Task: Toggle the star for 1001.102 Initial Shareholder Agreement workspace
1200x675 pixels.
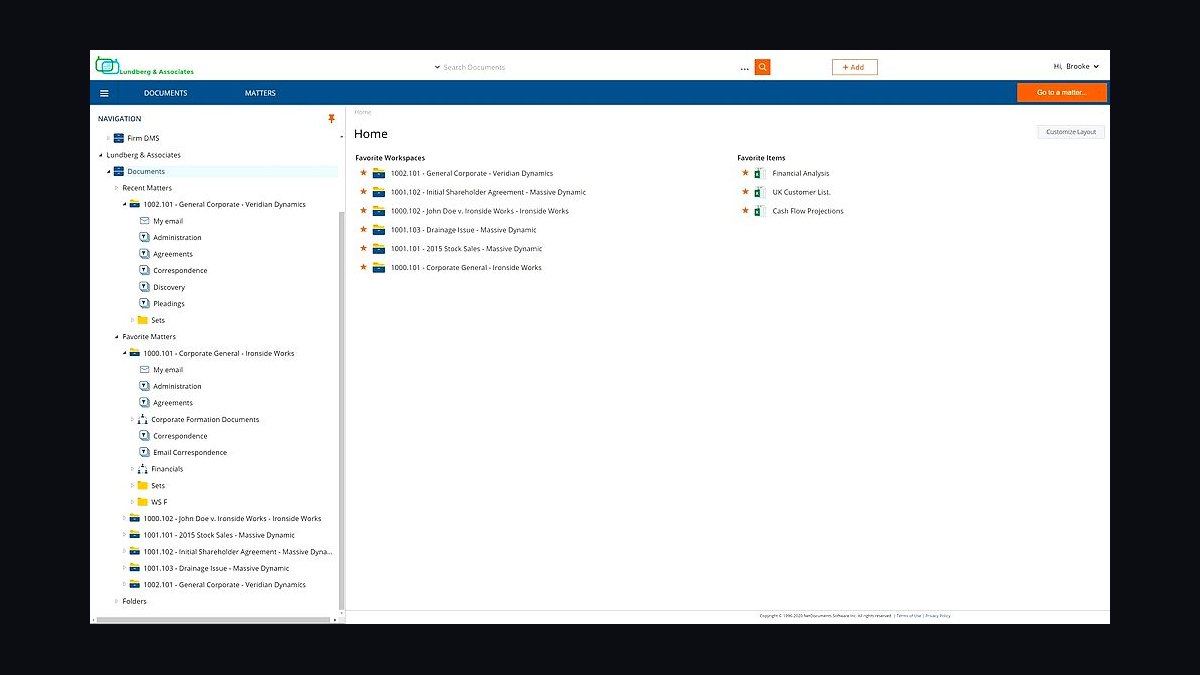Action: coord(364,192)
